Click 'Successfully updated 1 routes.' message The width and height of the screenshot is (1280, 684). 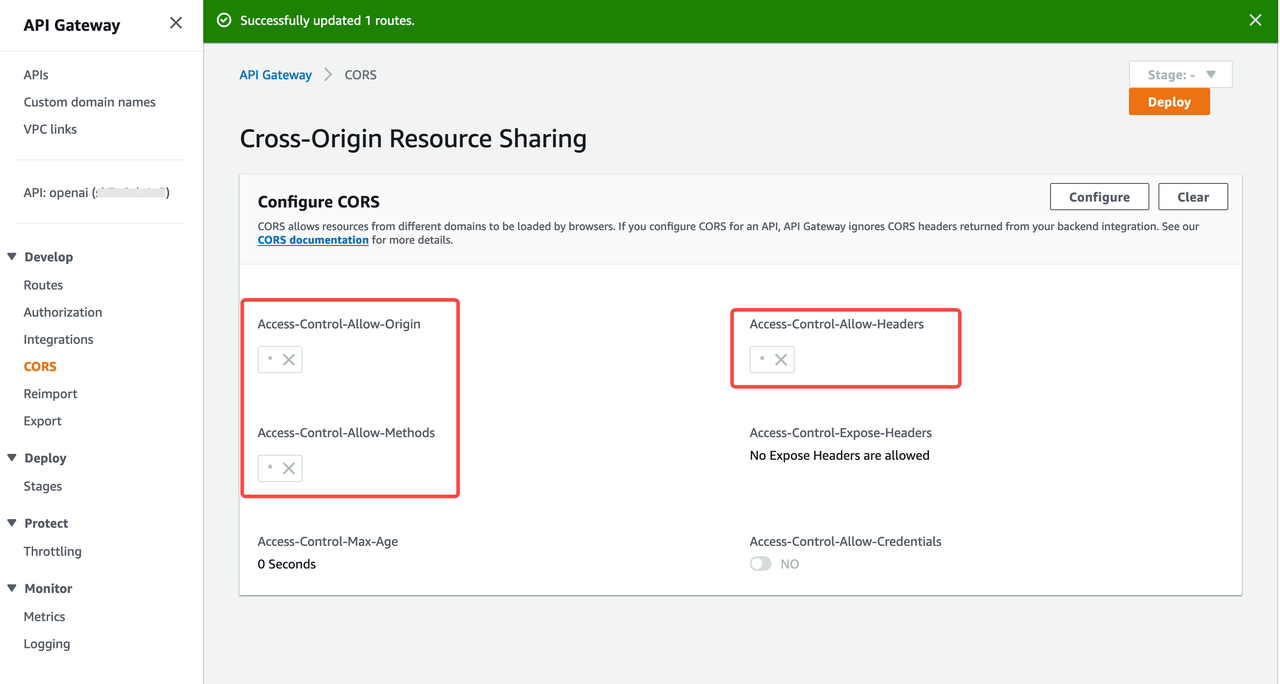pyautogui.click(x=327, y=20)
